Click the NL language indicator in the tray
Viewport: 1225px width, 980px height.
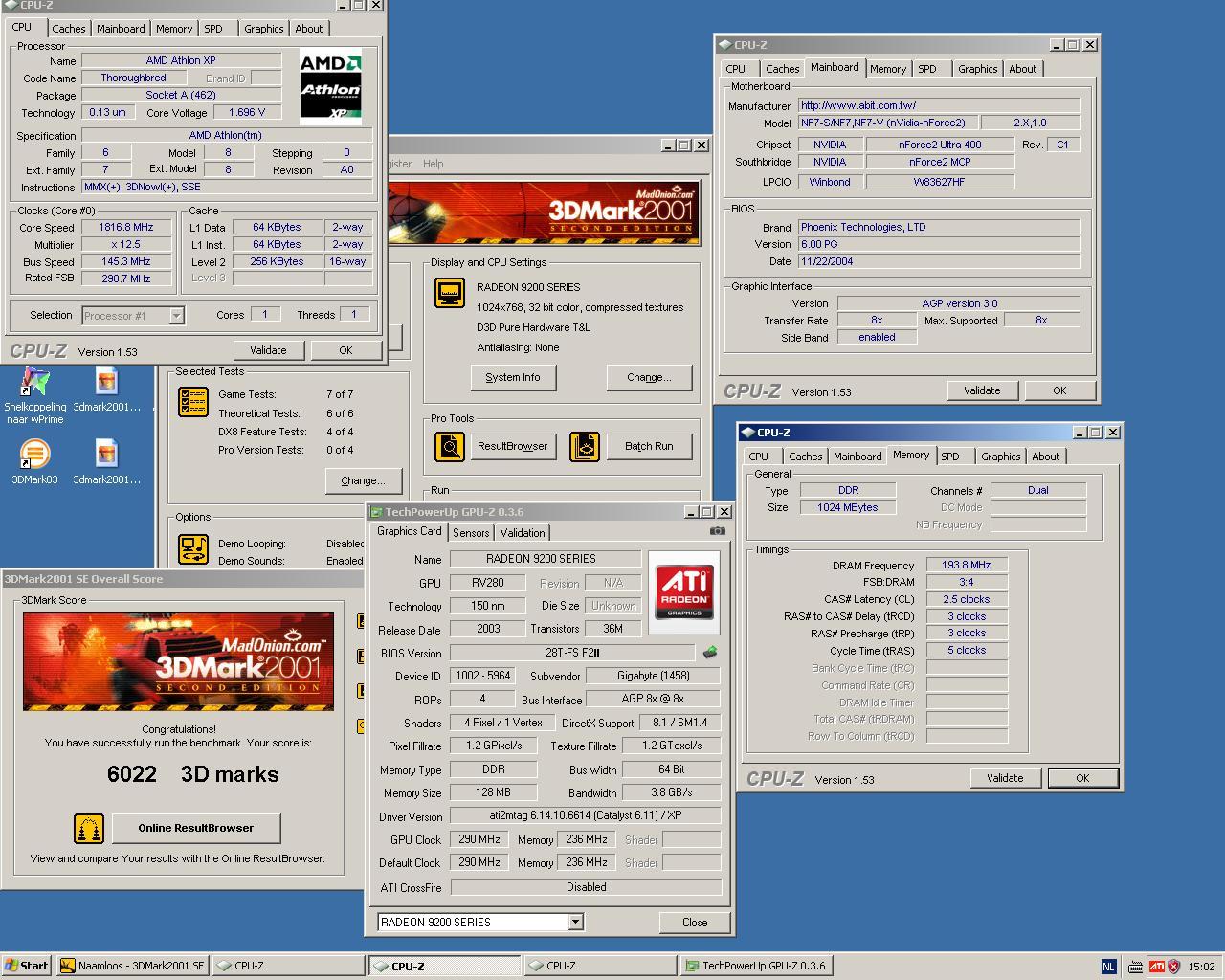coord(1108,967)
